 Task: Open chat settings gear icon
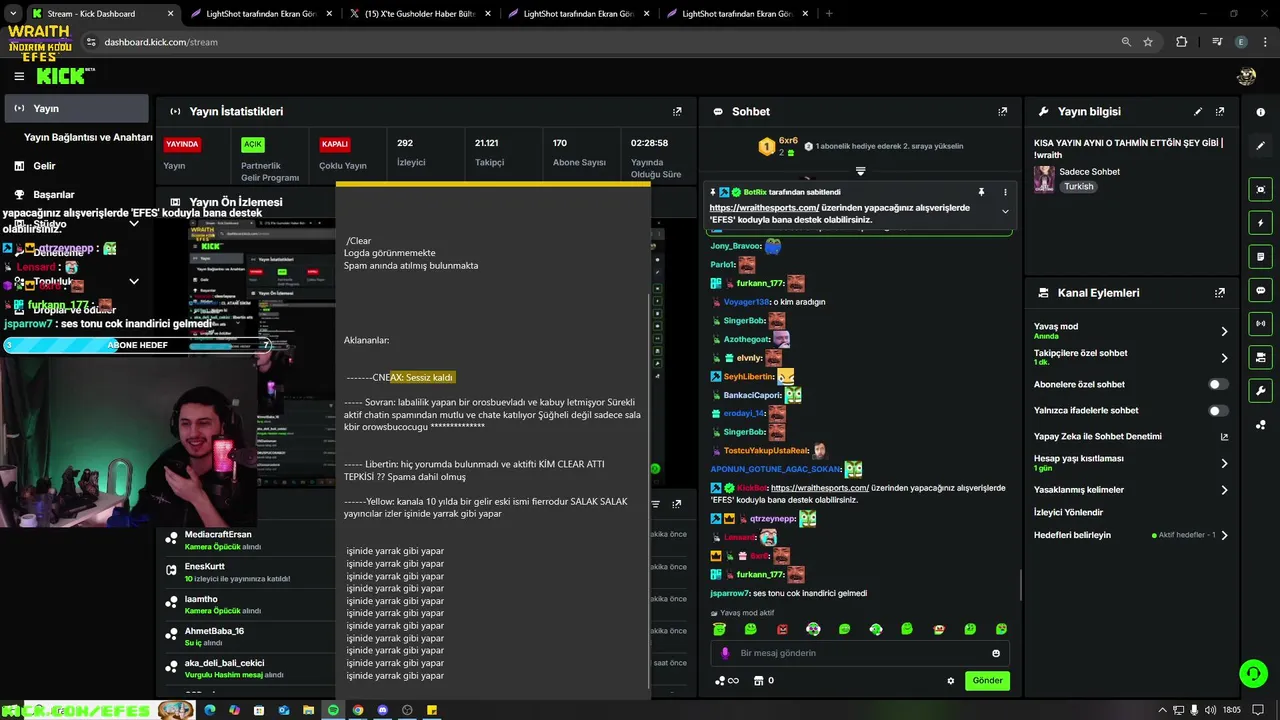tap(951, 681)
